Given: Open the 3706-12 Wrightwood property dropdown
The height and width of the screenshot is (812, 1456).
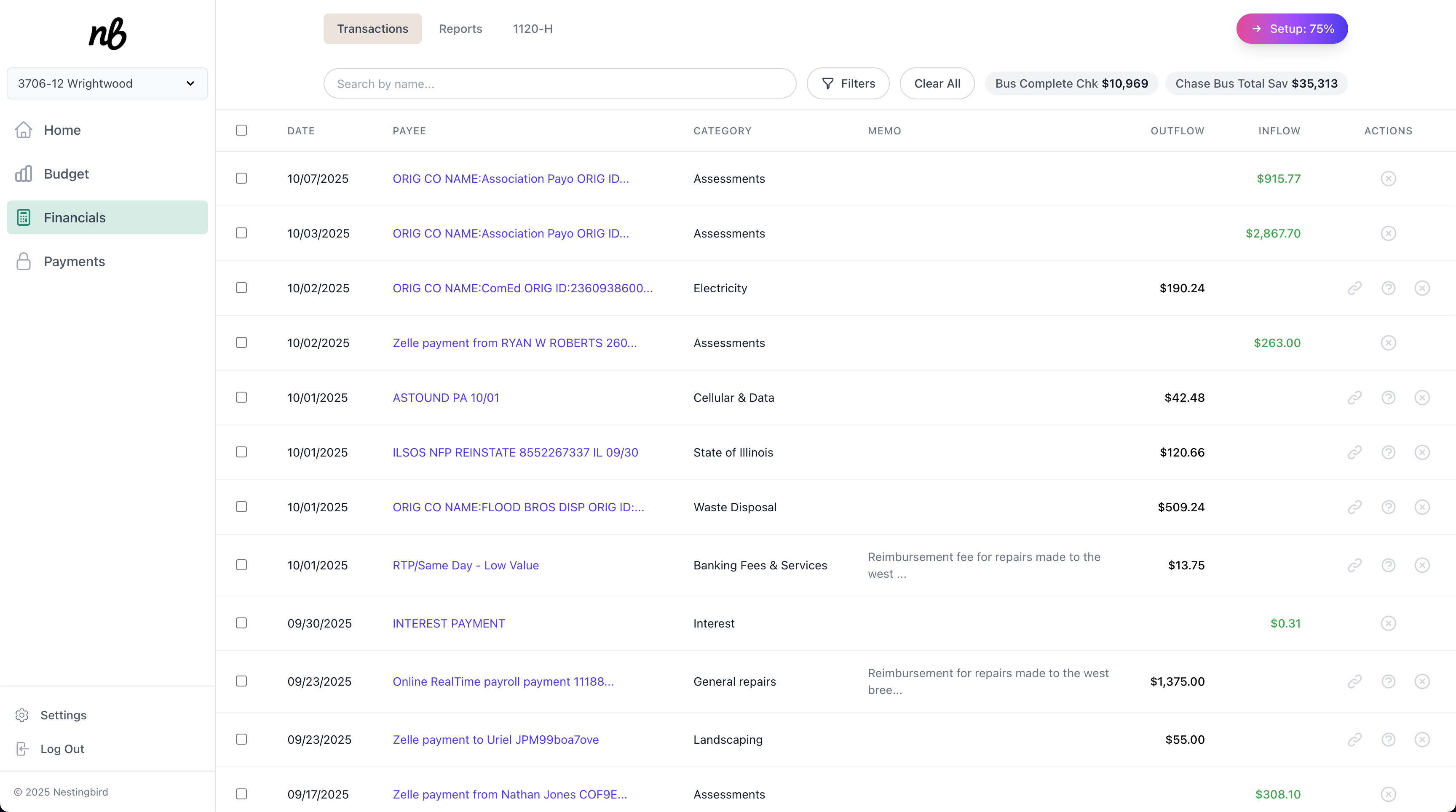Looking at the screenshot, I should point(107,83).
